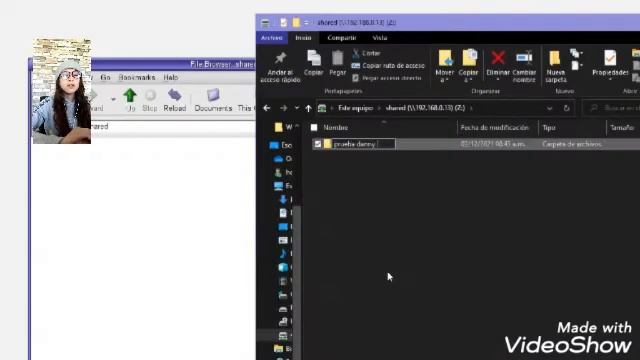Click Este equipo in the address breadcrumb

coord(356,108)
